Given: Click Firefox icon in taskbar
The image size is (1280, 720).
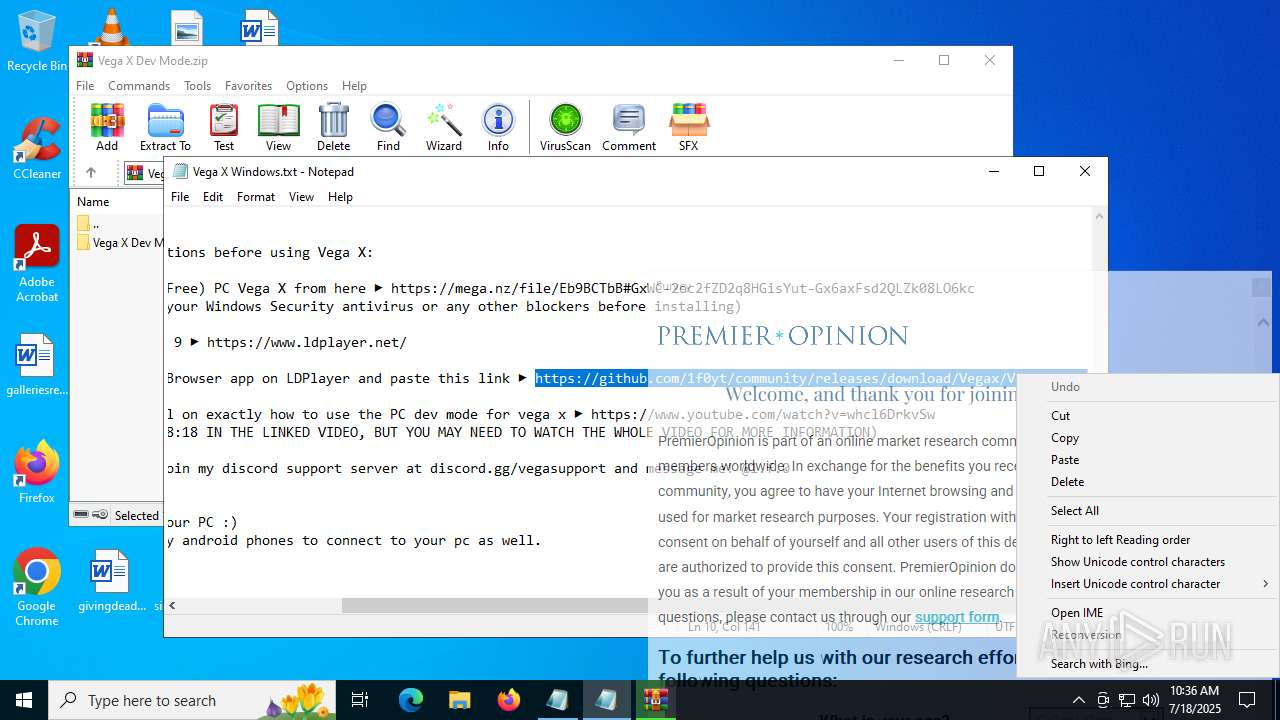Looking at the screenshot, I should [509, 700].
